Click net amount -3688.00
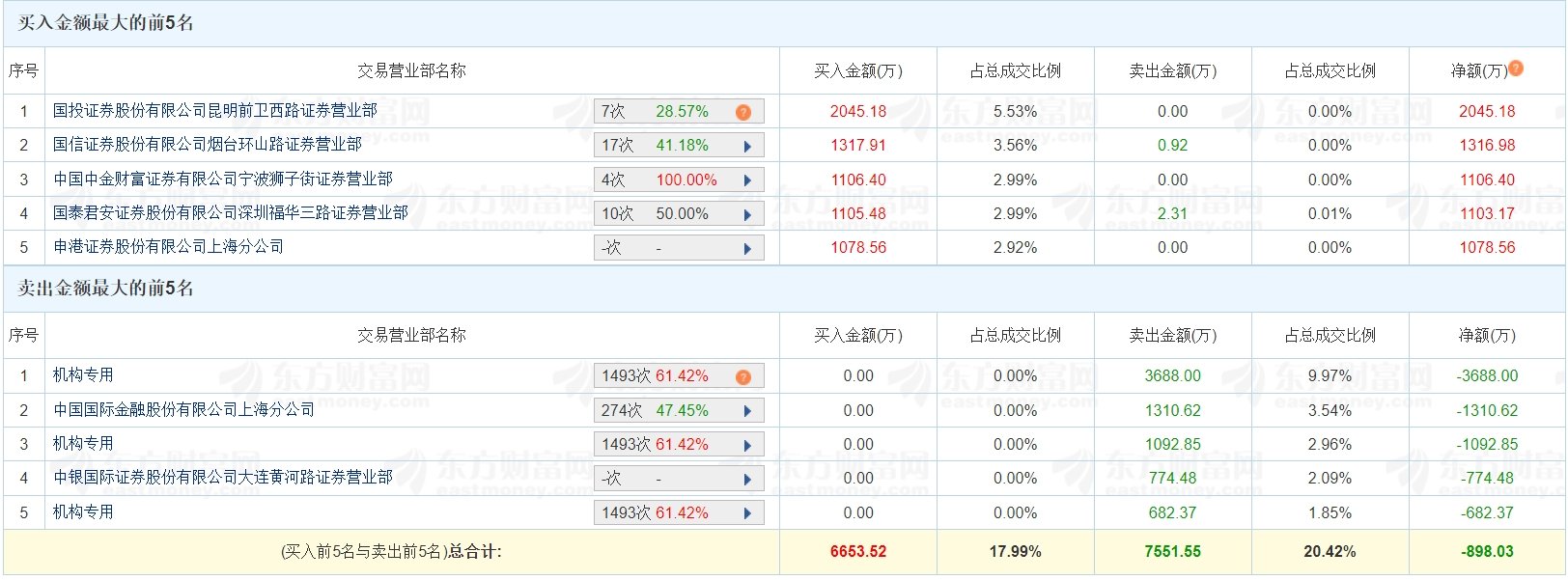The height and width of the screenshot is (580, 1568). coord(1487,376)
